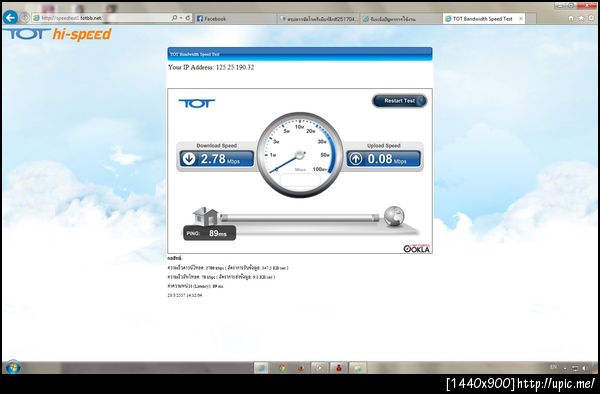The width and height of the screenshot is (600, 394).
Task: Click the upload arrow icon beside 0.08 Mbps
Action: (x=355, y=158)
